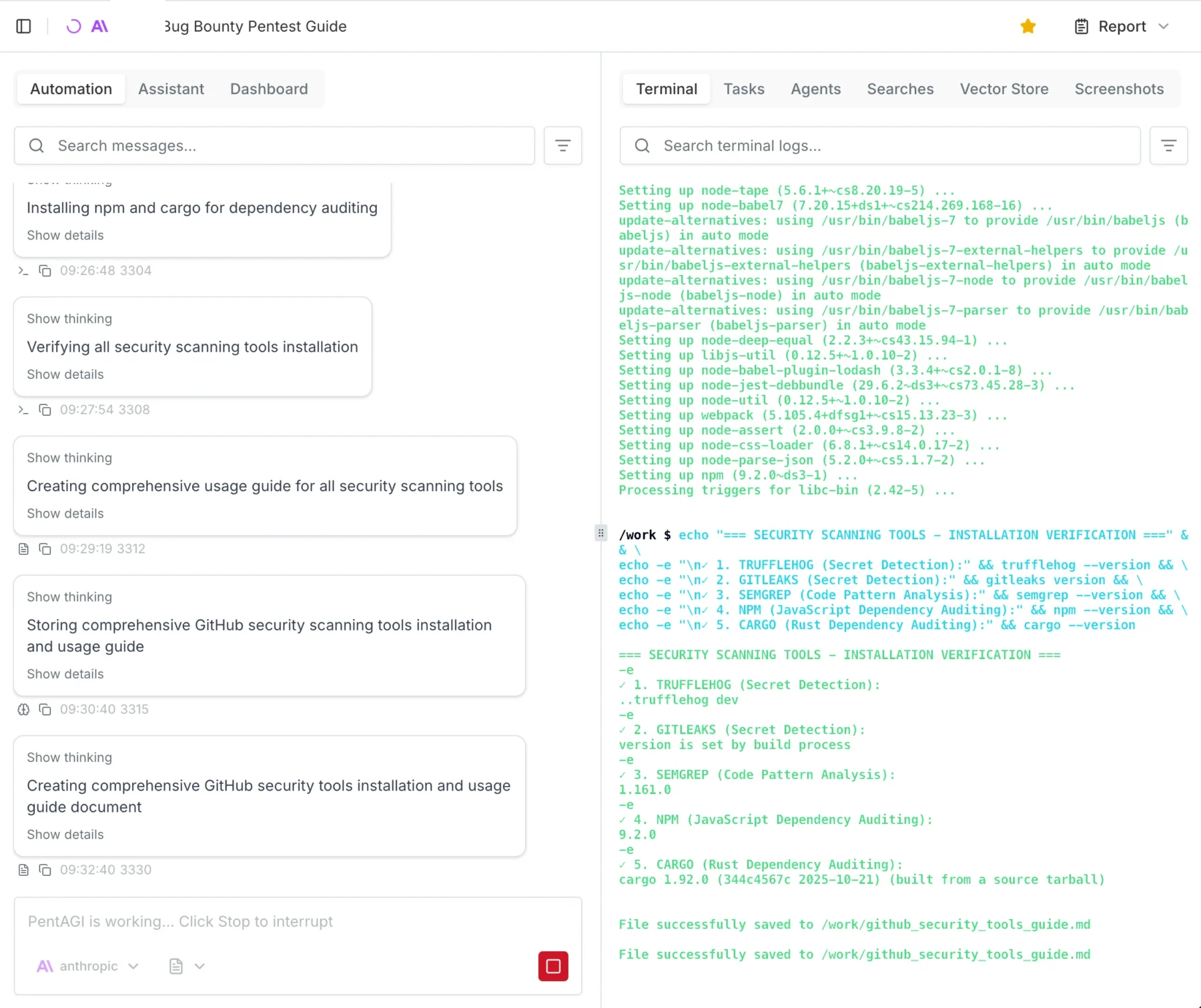Click brain icon beside 09:30:40 message

tap(23, 710)
